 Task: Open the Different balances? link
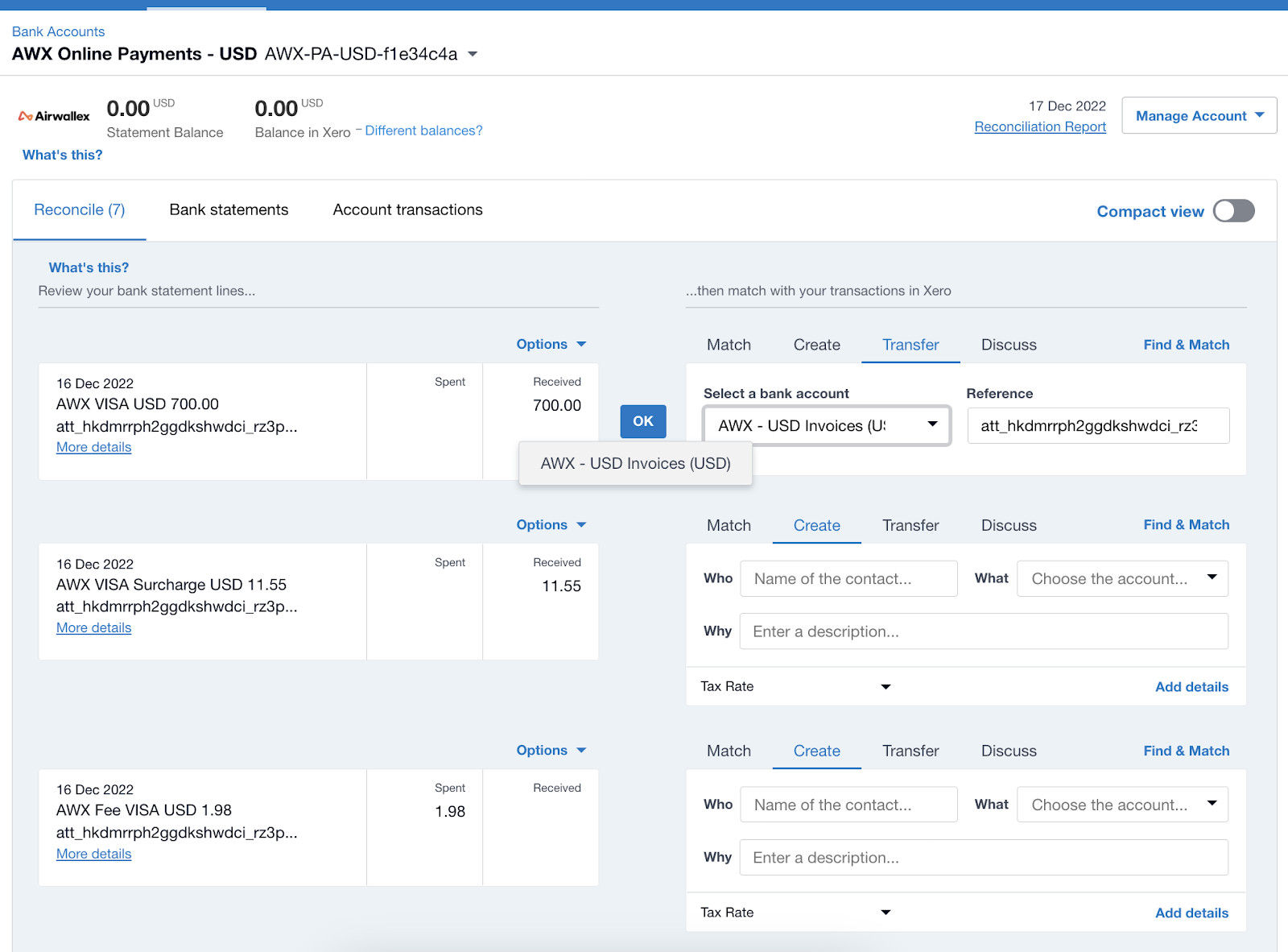(x=423, y=130)
